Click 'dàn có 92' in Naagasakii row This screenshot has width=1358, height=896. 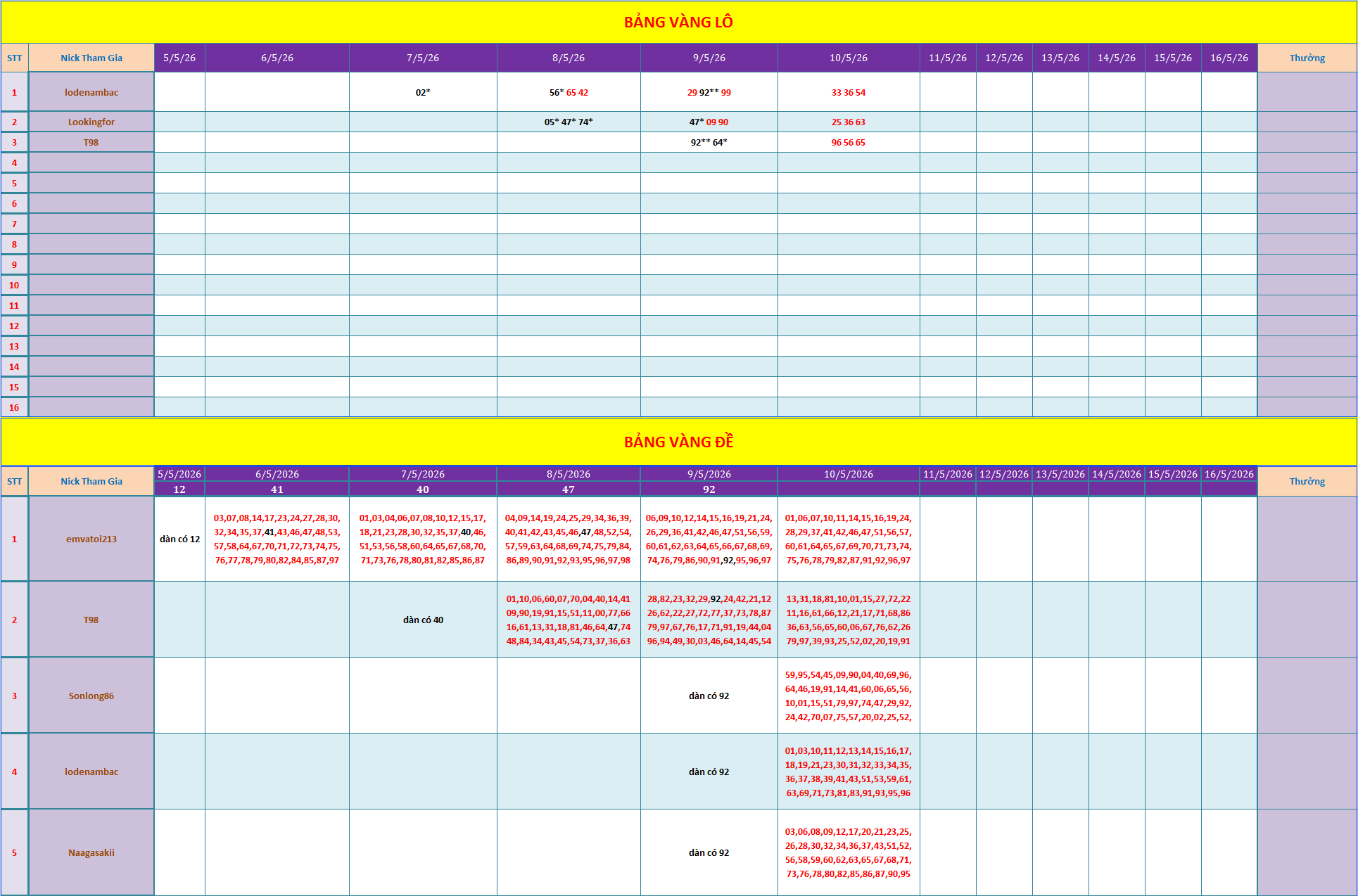pos(709,852)
